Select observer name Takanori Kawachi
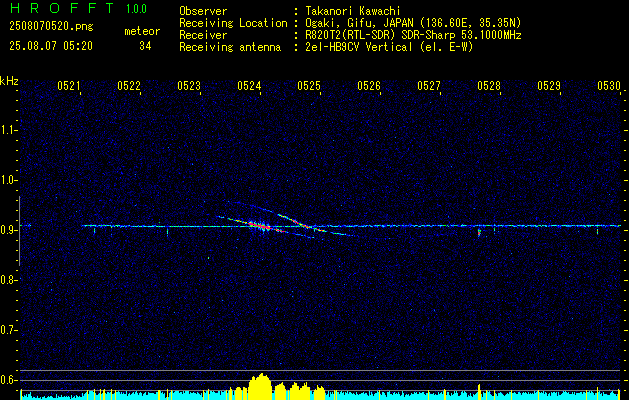The image size is (629, 400). coord(353,11)
